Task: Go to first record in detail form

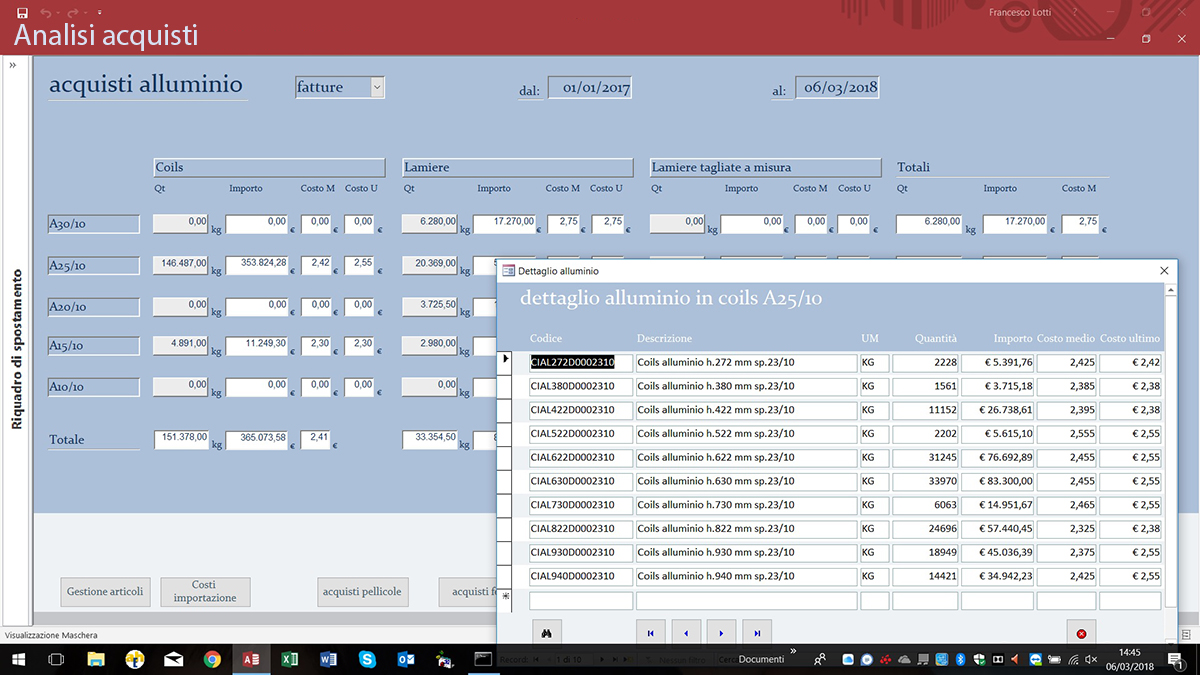Action: coord(650,632)
